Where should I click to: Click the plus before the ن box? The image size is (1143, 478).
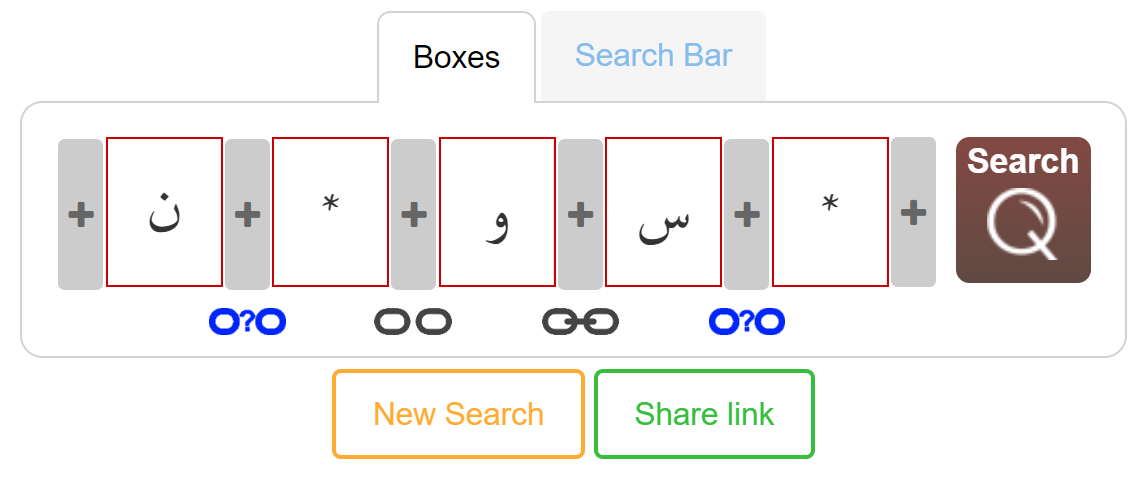(x=80, y=214)
